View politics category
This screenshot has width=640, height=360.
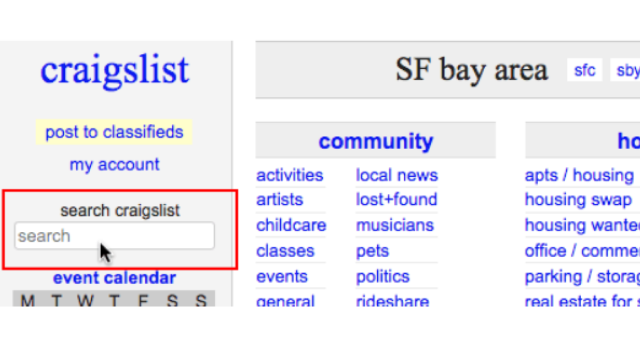pyautogui.click(x=382, y=277)
